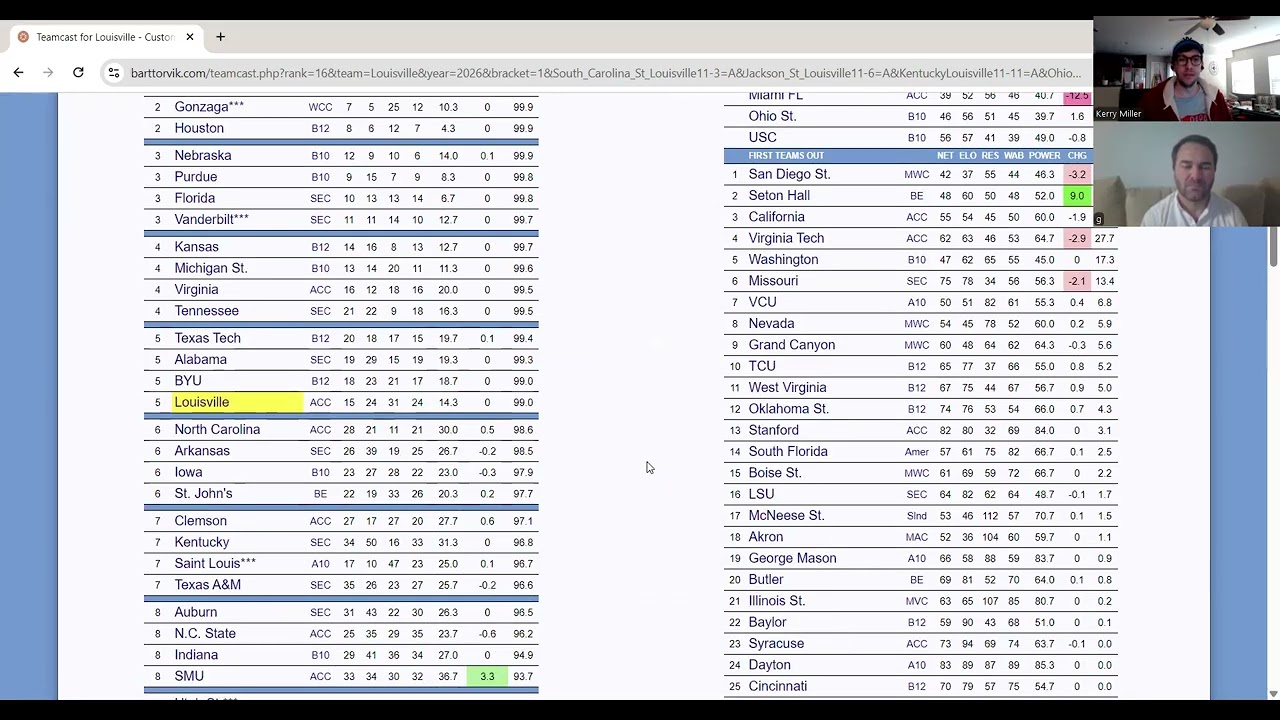Click Washington in first teams out

[783, 260]
